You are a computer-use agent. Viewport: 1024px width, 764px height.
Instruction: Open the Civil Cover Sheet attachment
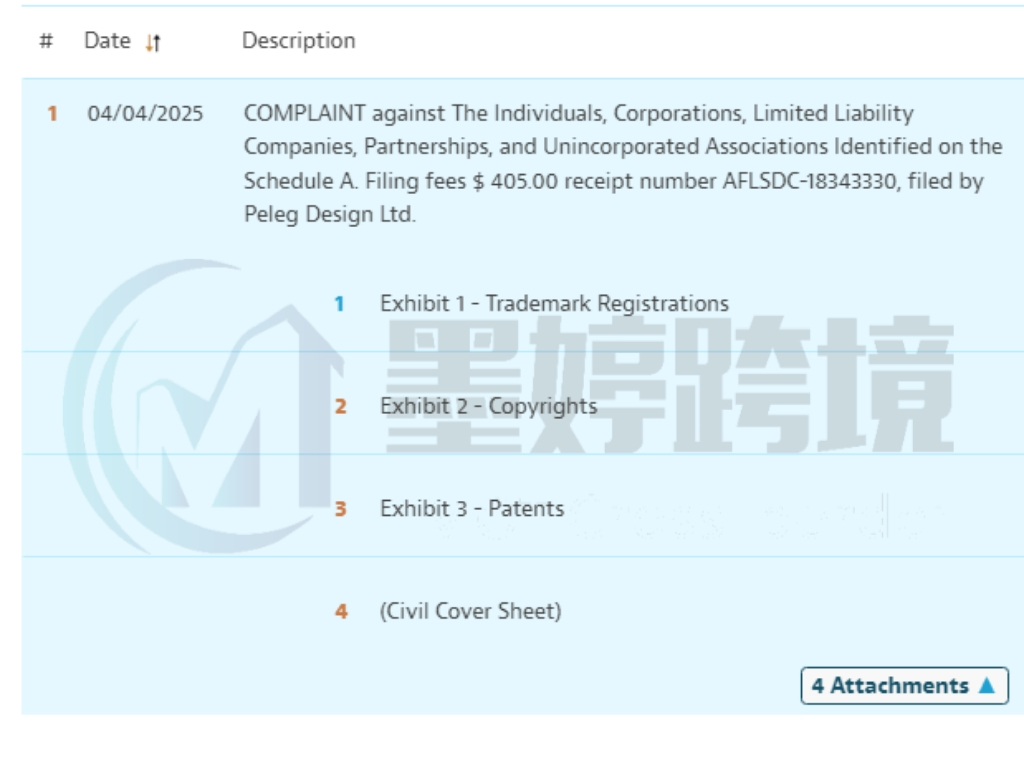[470, 612]
